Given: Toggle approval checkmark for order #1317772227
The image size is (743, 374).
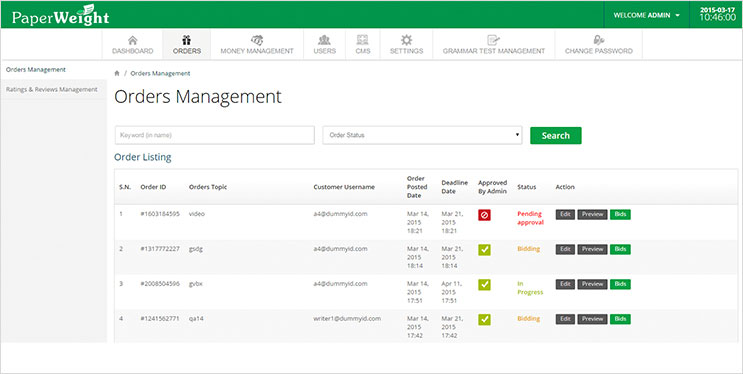Looking at the screenshot, I should (x=484, y=250).
